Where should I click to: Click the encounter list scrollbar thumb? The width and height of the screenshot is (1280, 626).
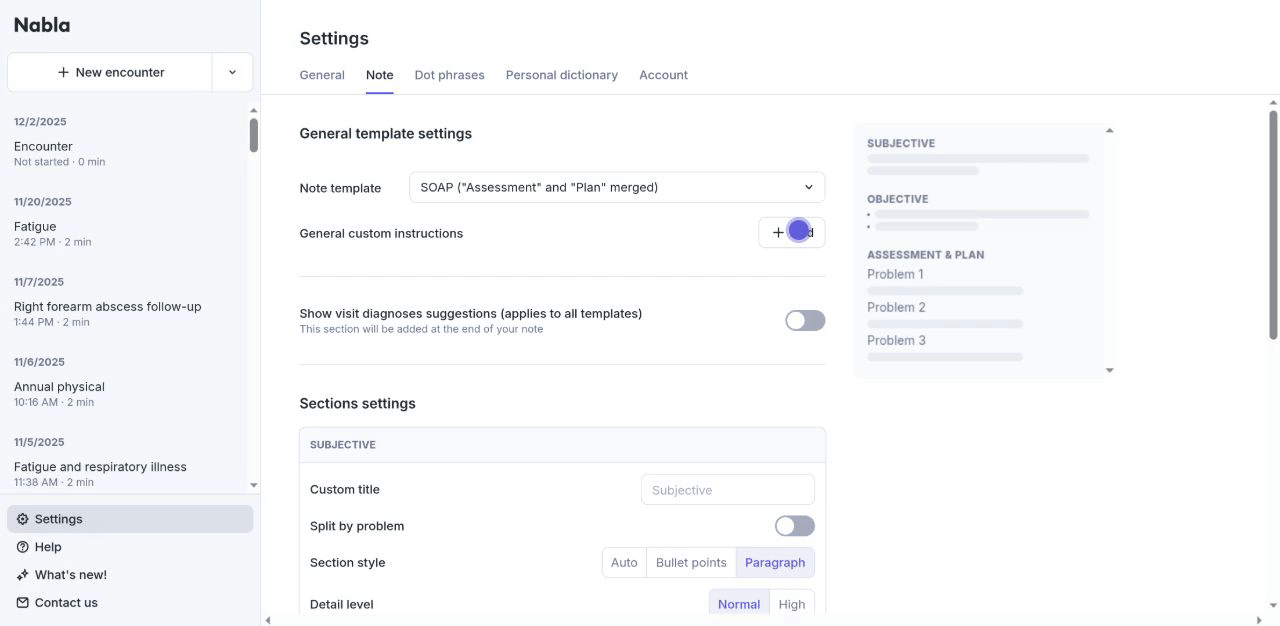254,135
